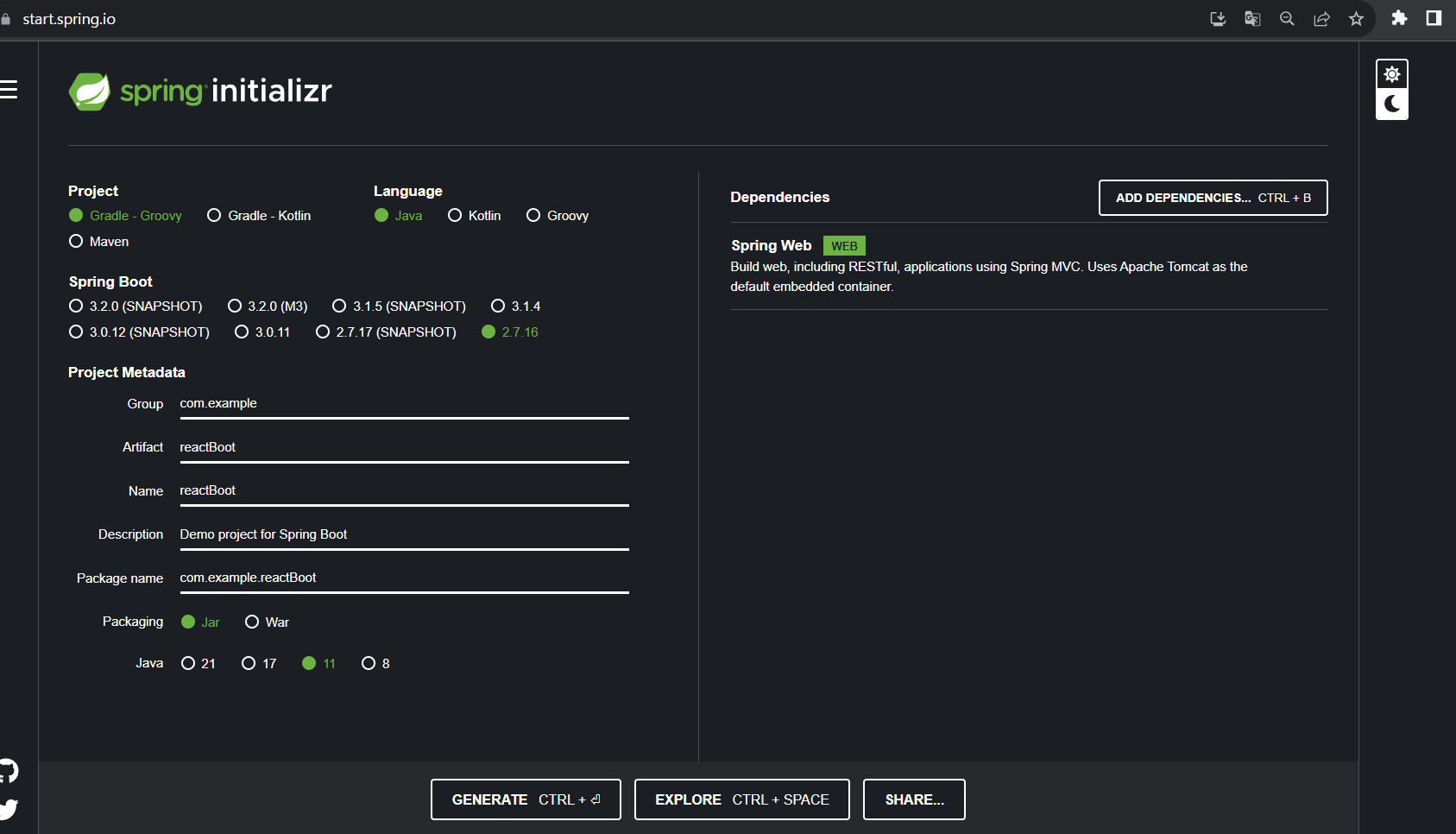Choose Java as the language
This screenshot has height=834, width=1456.
point(398,216)
